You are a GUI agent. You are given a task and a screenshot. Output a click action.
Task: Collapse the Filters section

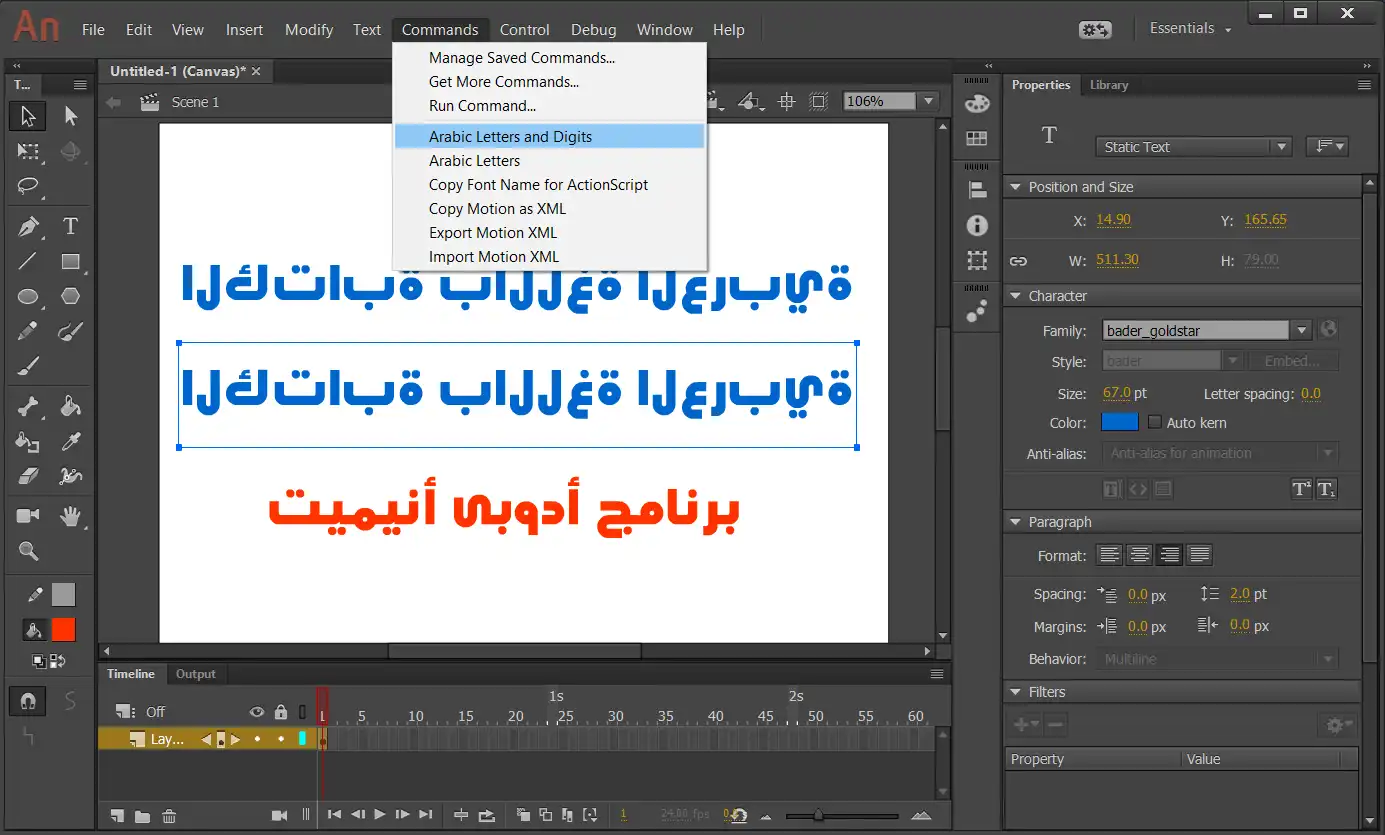[x=1016, y=692]
